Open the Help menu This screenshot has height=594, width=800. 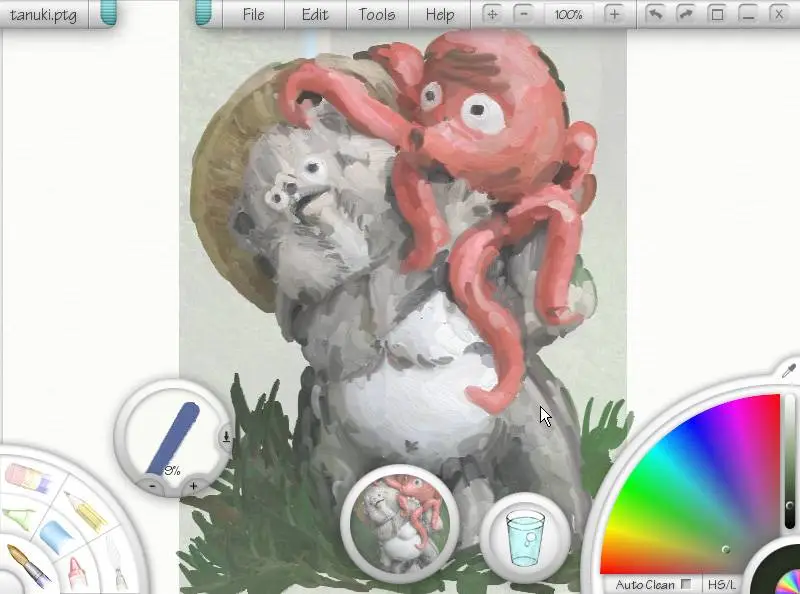(x=440, y=14)
